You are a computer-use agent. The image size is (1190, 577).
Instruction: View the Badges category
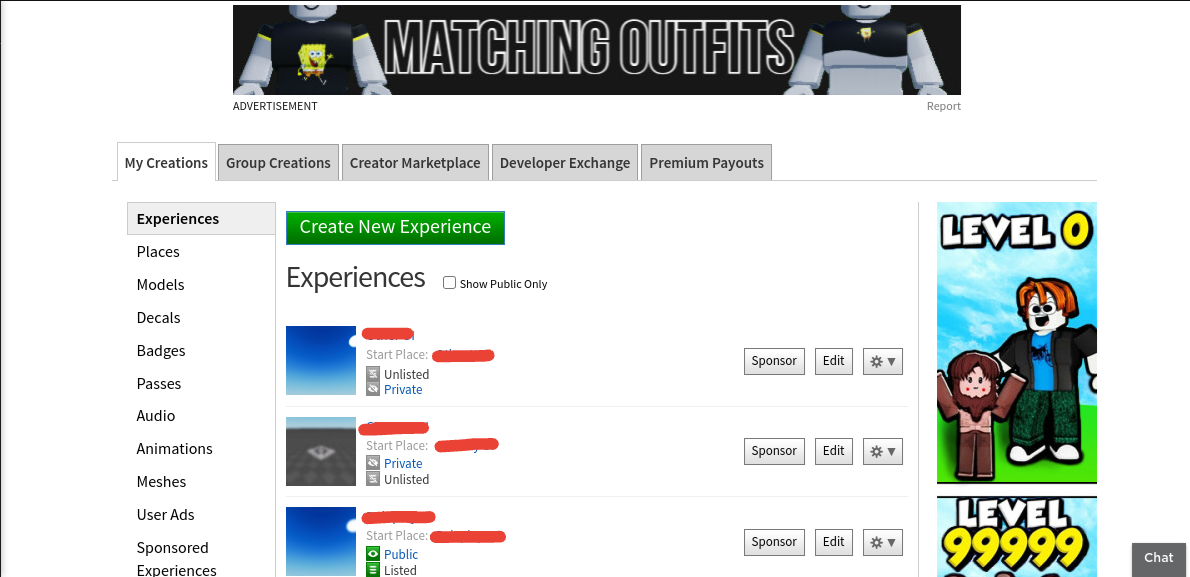pyautogui.click(x=161, y=351)
